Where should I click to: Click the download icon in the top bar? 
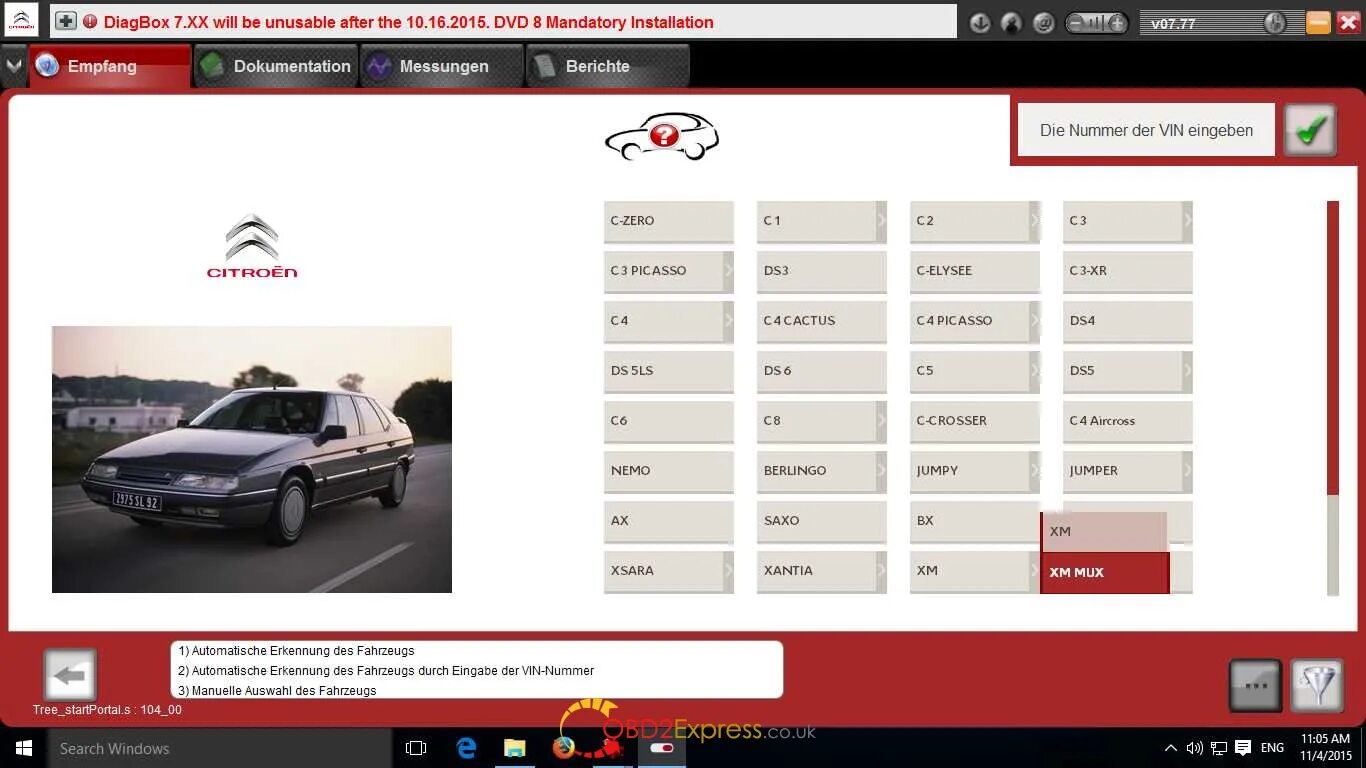[980, 22]
